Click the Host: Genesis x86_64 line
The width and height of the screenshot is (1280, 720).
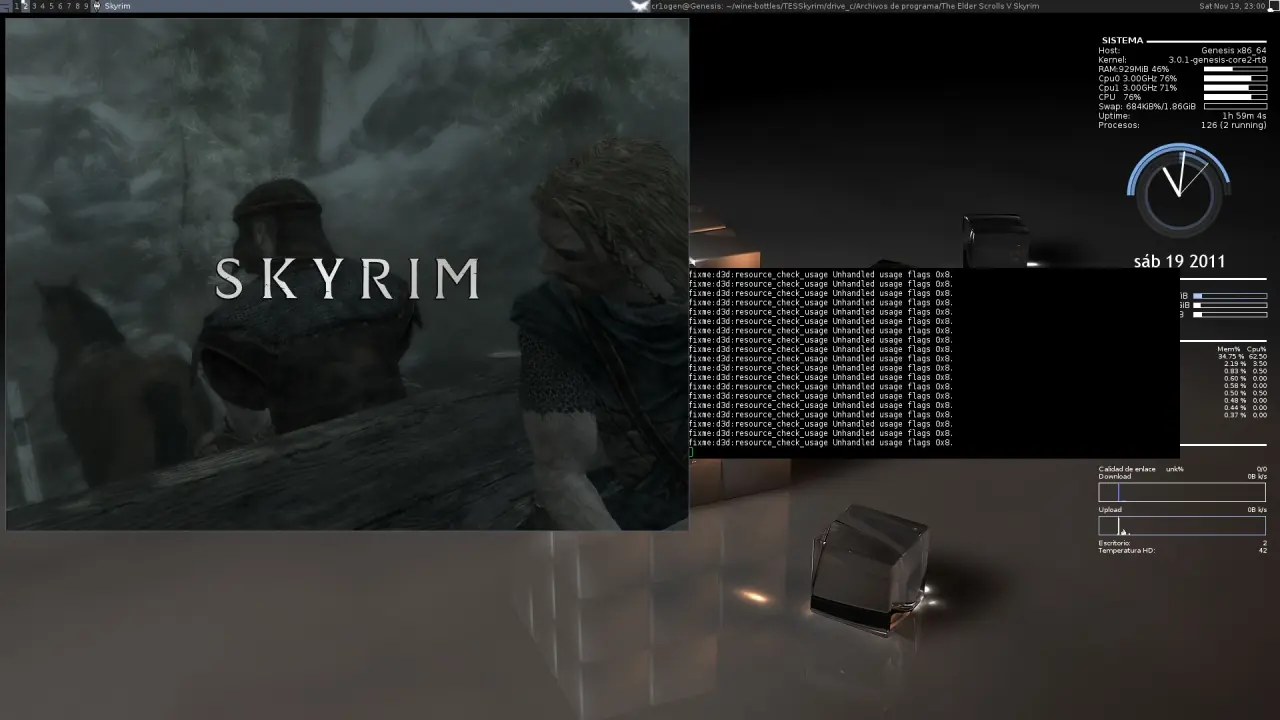pos(1182,50)
